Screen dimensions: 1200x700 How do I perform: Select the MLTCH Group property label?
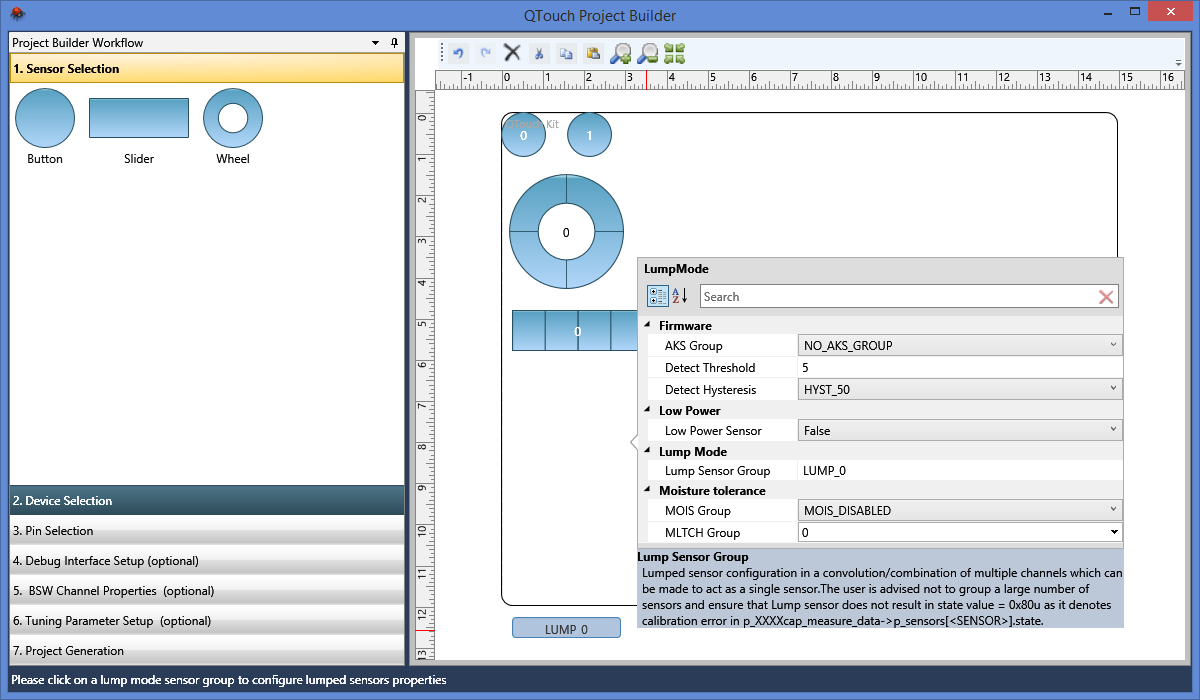click(x=702, y=533)
